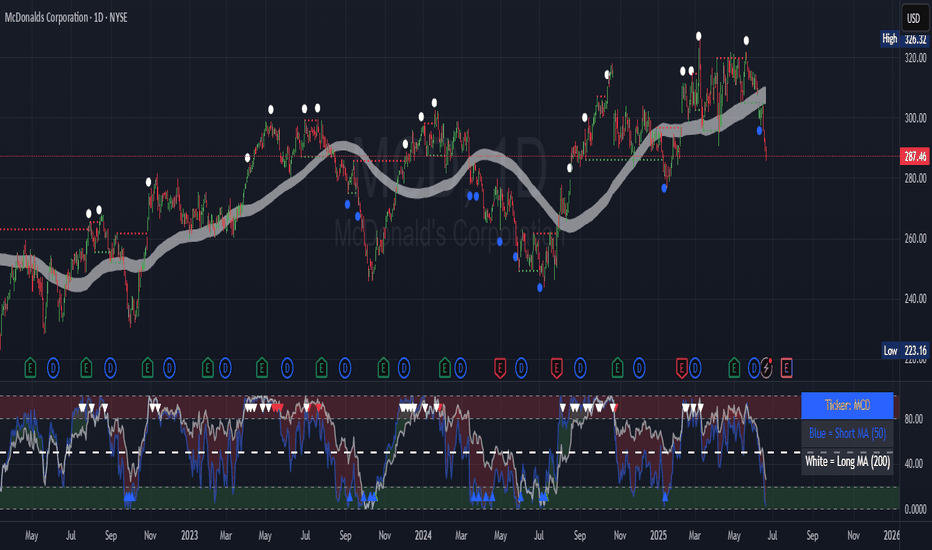Open the dividend marker at Mar 2024
932x550 pixels.
coord(461,369)
